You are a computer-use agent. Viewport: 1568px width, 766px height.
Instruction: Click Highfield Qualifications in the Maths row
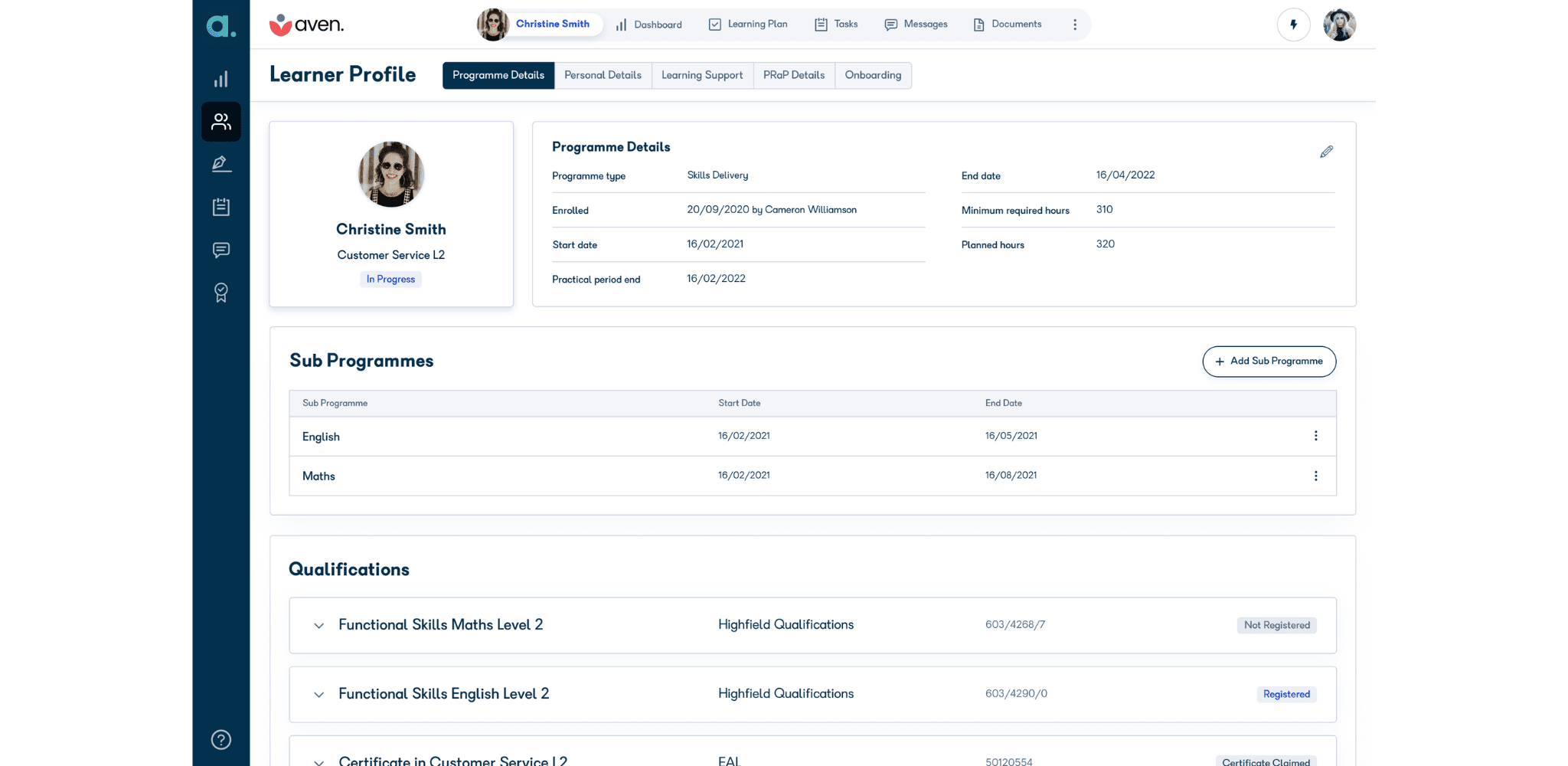pos(786,625)
